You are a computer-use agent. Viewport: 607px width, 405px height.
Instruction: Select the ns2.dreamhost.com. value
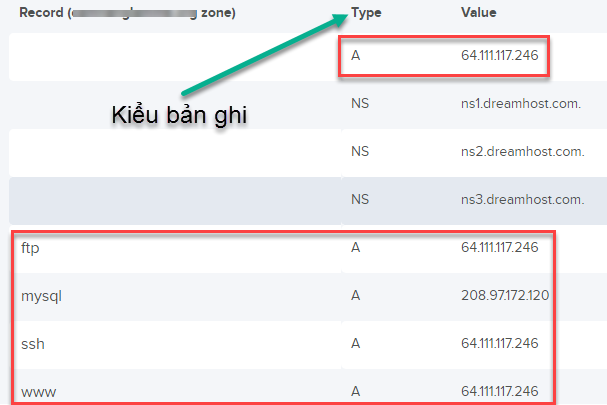516,151
